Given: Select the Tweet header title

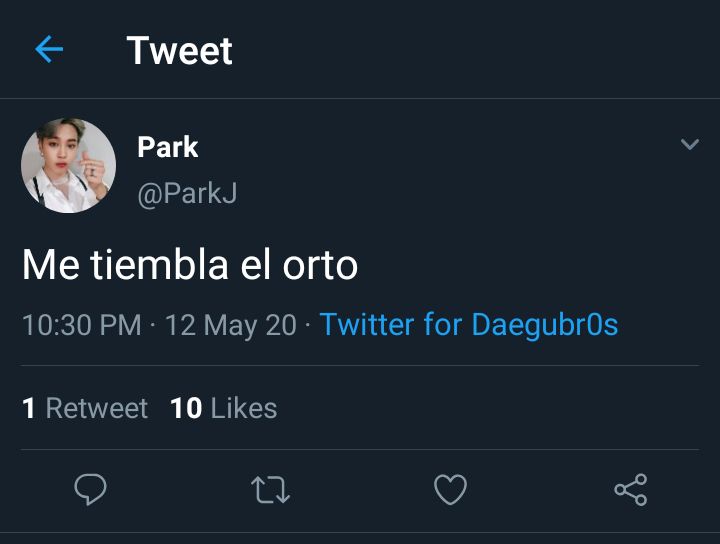Looking at the screenshot, I should pos(180,50).
